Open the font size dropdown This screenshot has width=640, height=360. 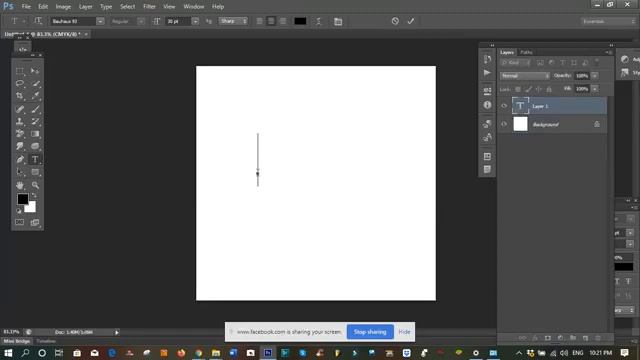(195, 21)
